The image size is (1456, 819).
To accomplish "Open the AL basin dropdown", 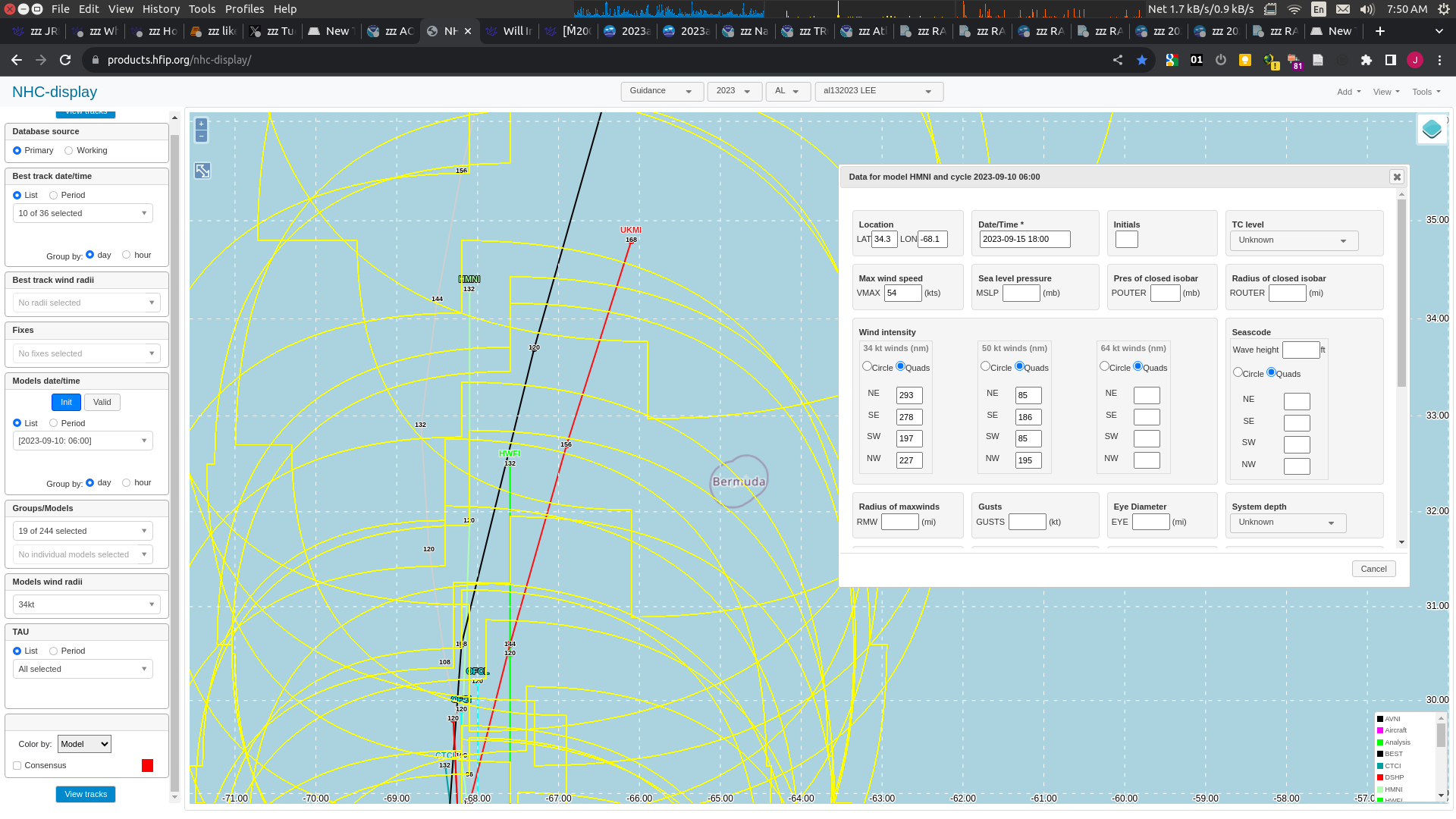I will click(x=788, y=91).
